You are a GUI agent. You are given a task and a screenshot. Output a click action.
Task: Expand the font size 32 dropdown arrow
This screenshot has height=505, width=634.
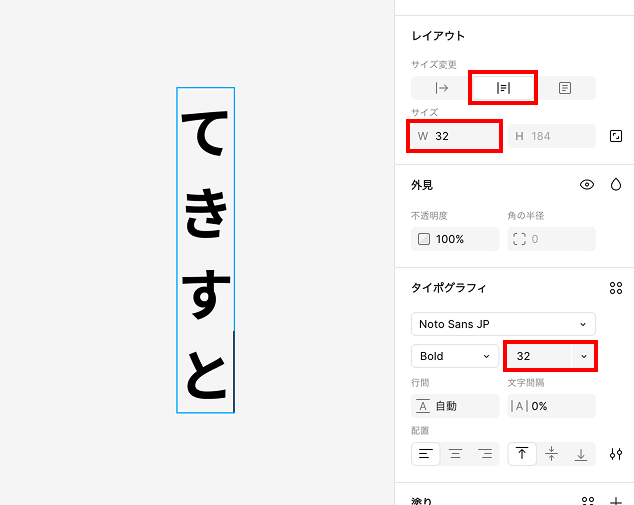[584, 356]
